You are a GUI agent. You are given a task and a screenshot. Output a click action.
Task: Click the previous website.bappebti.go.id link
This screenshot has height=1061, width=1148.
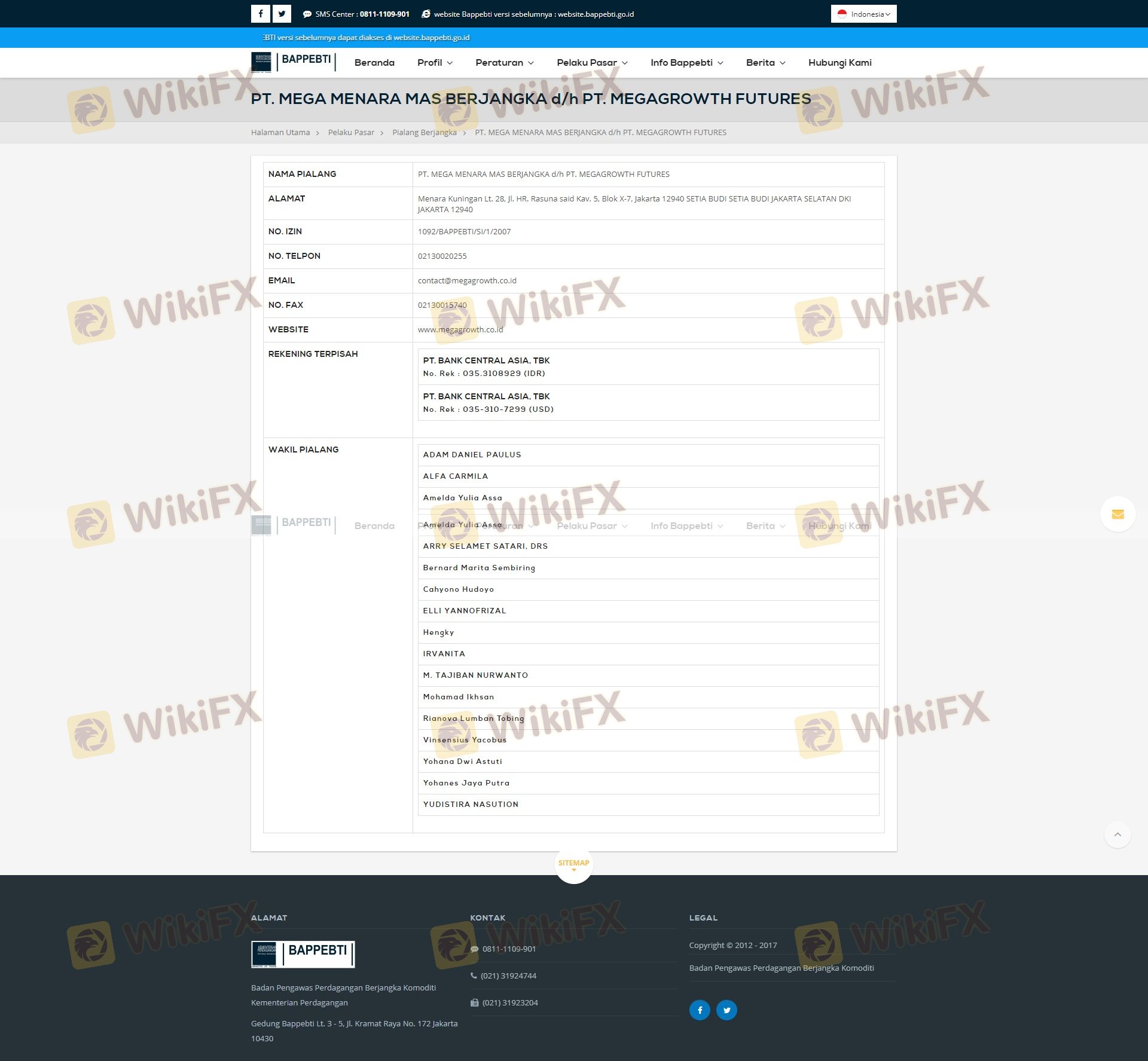(596, 14)
